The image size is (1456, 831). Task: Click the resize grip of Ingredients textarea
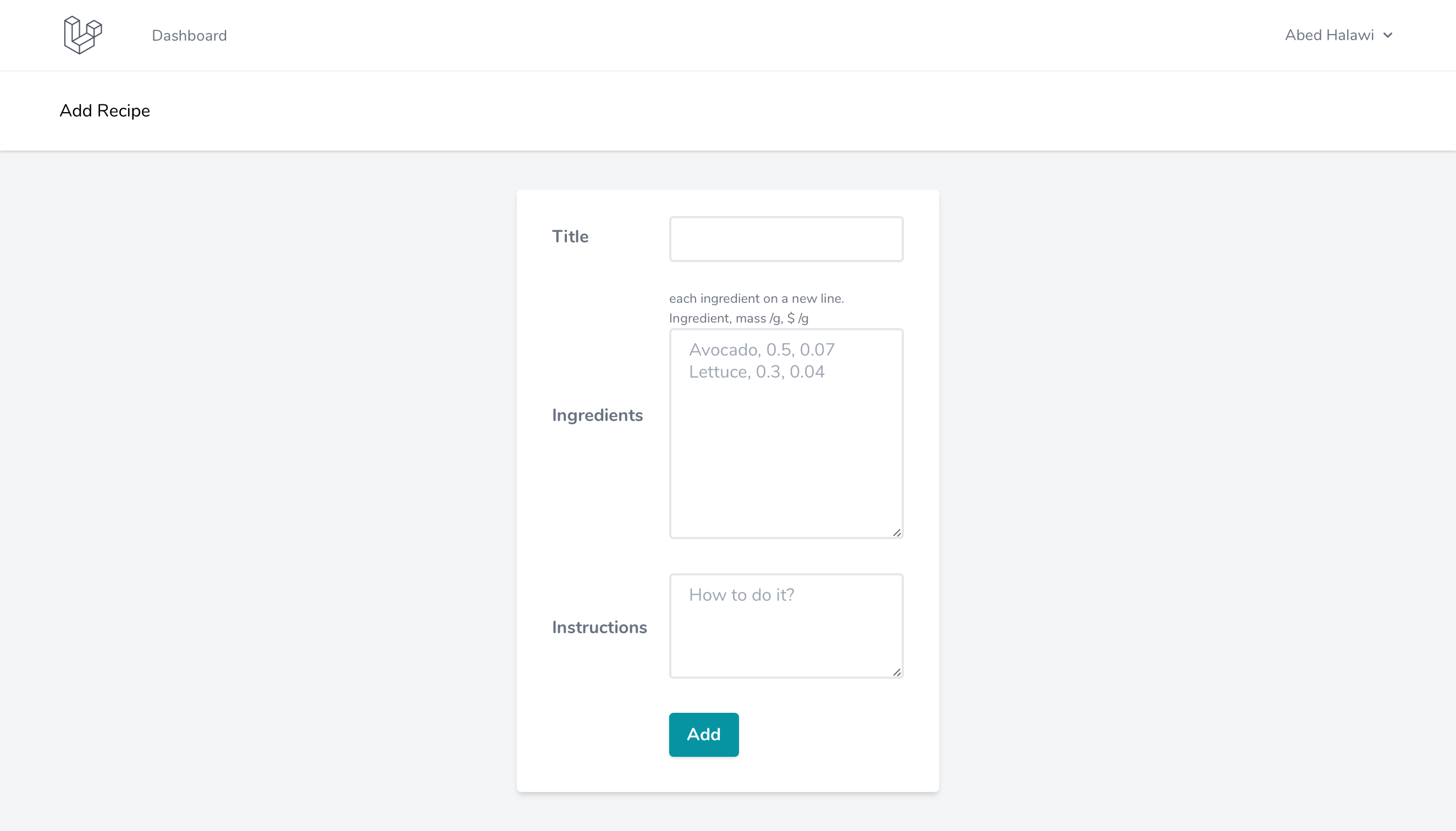coord(897,531)
